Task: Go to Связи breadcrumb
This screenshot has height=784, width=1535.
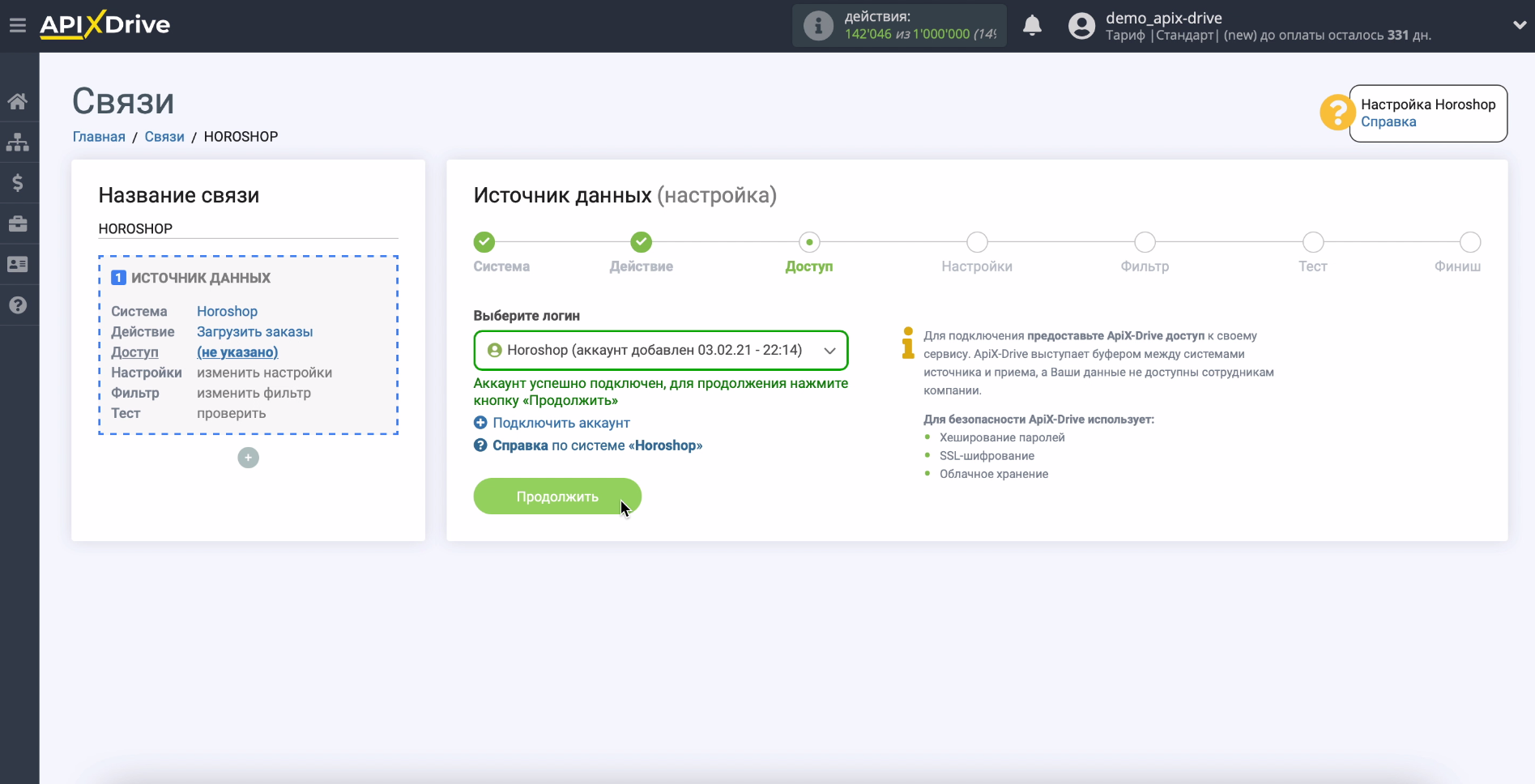Action: point(164,137)
